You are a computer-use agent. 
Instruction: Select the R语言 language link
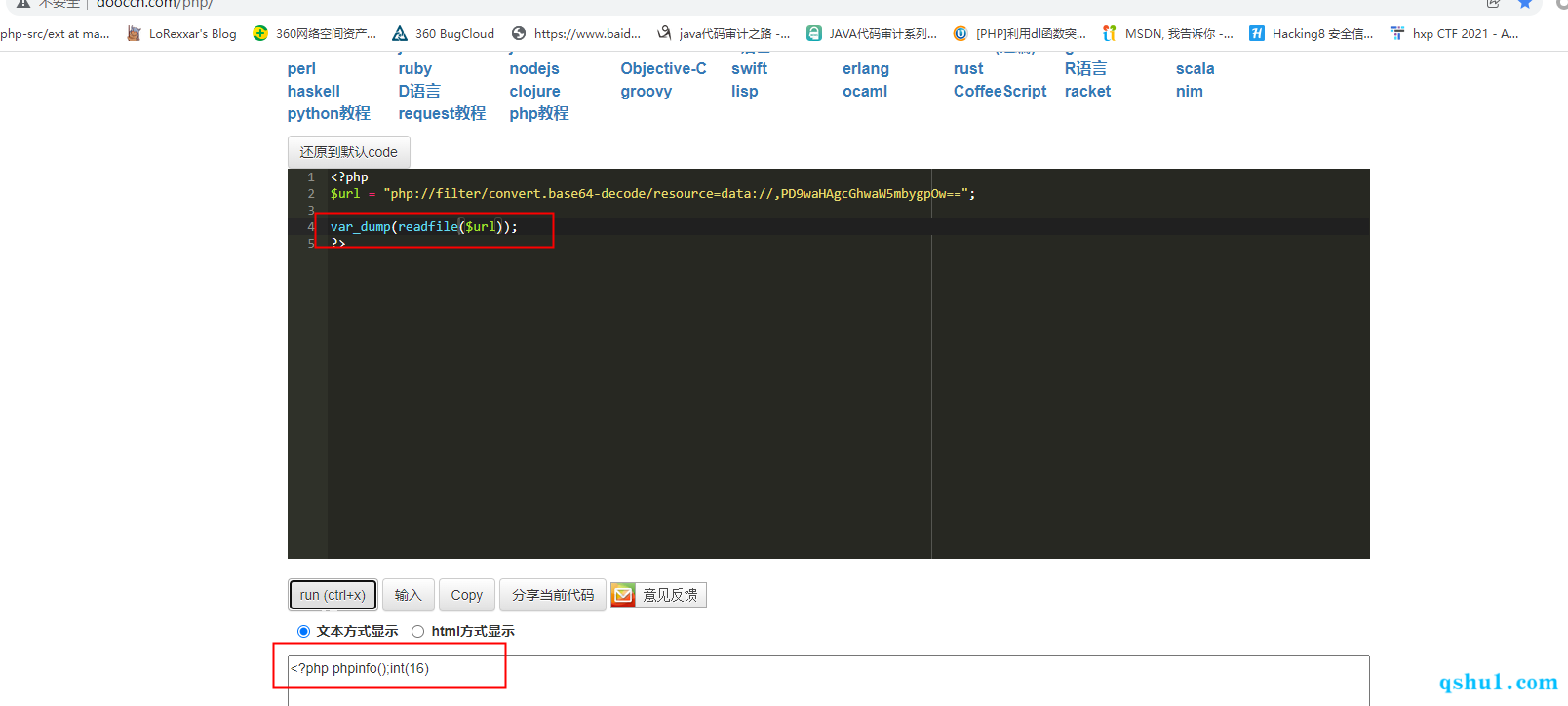[x=1085, y=69]
